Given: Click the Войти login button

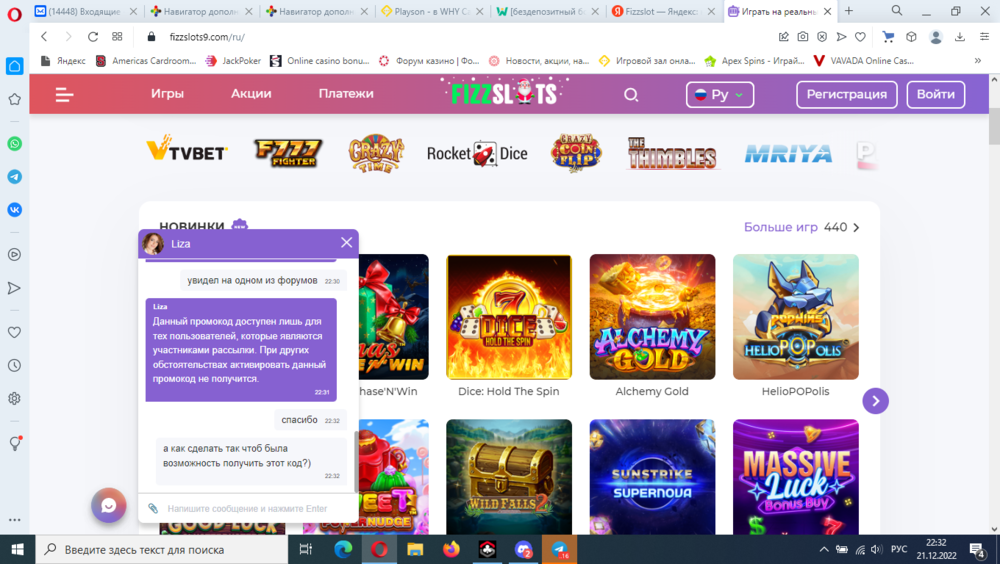Looking at the screenshot, I should [x=935, y=95].
